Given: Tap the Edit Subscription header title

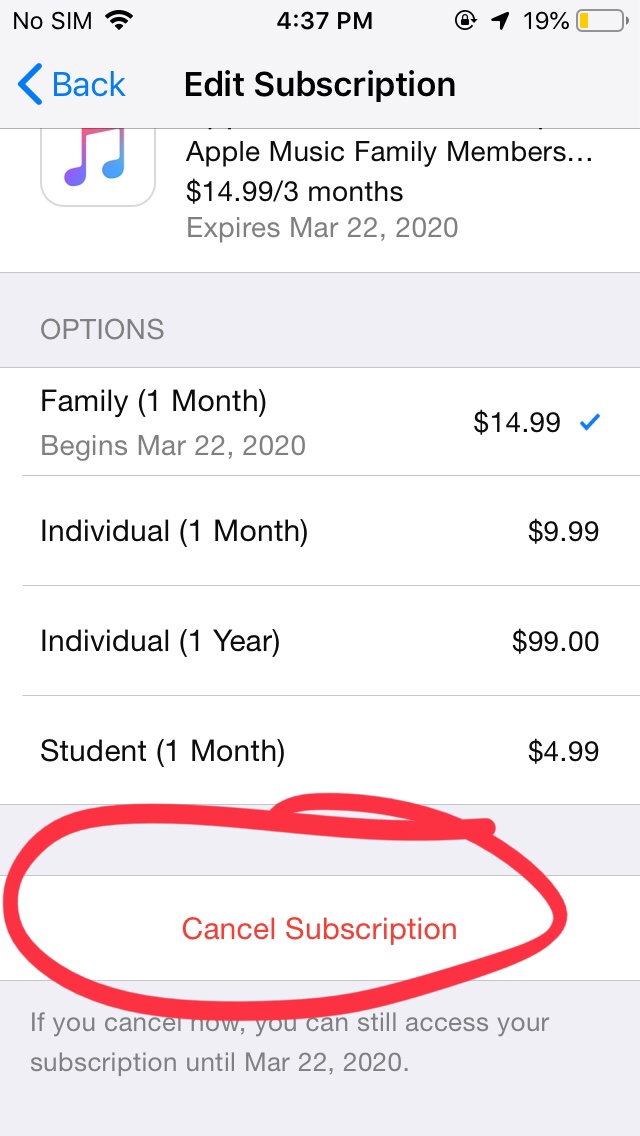Looking at the screenshot, I should 320,85.
